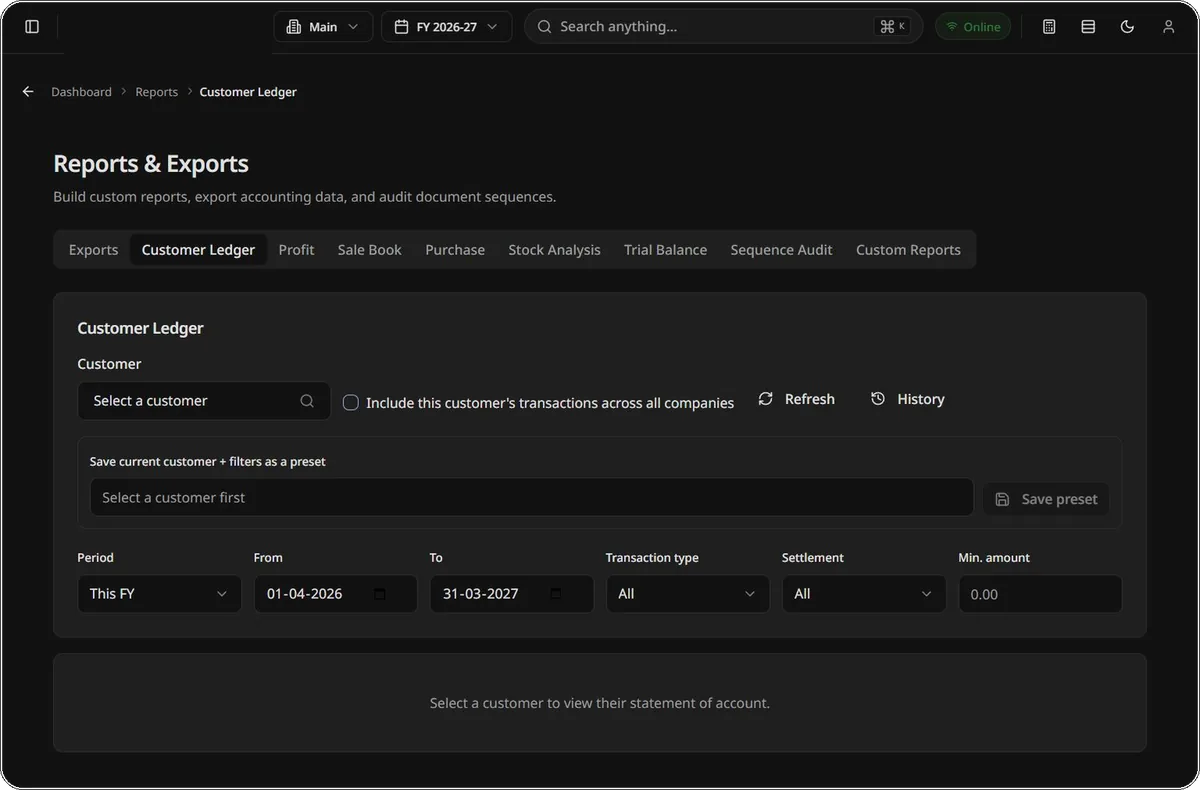Image resolution: width=1200 pixels, height=790 pixels.
Task: Click the To date 31-03-2027 field
Action: point(511,594)
